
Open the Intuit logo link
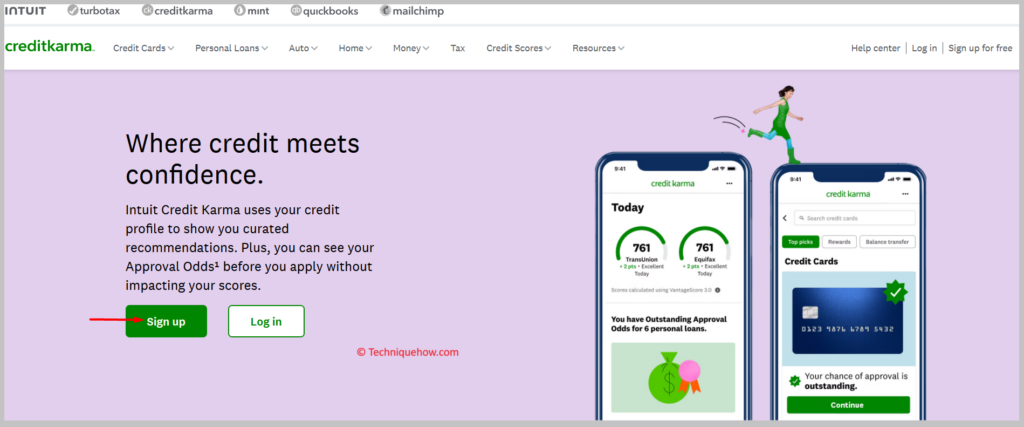pos(25,11)
